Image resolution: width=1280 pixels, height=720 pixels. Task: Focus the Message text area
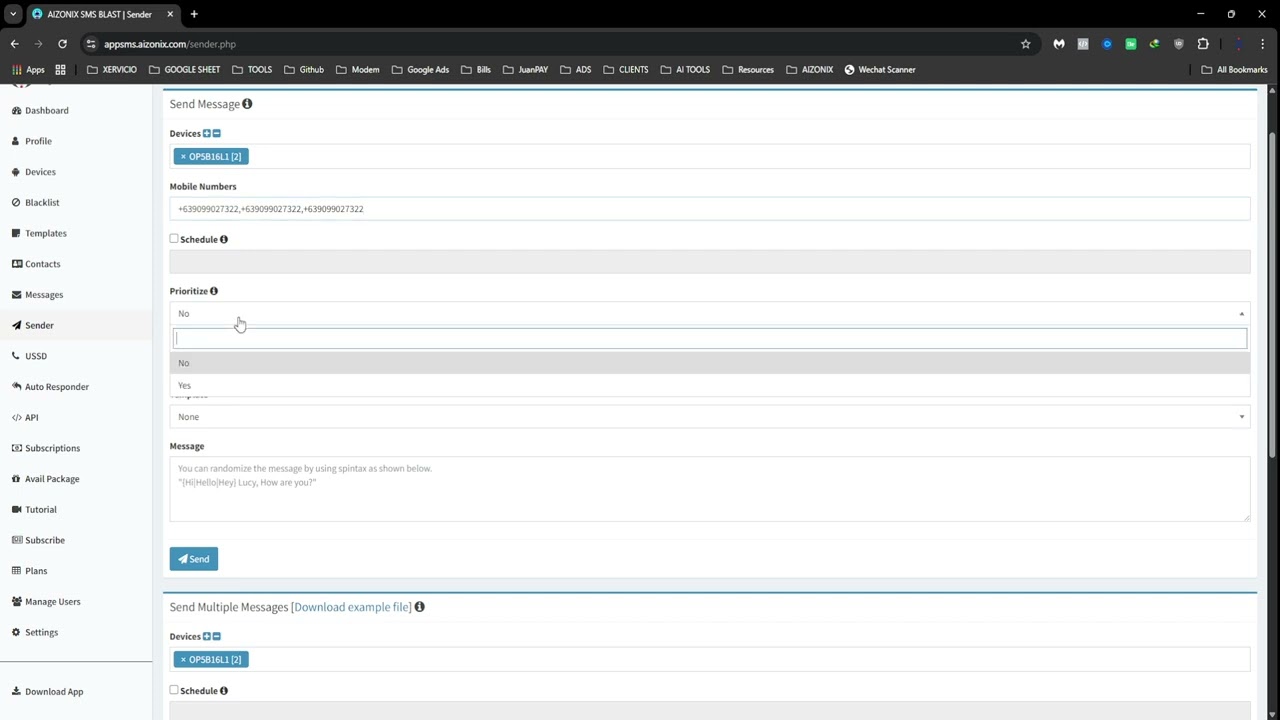[x=710, y=489]
